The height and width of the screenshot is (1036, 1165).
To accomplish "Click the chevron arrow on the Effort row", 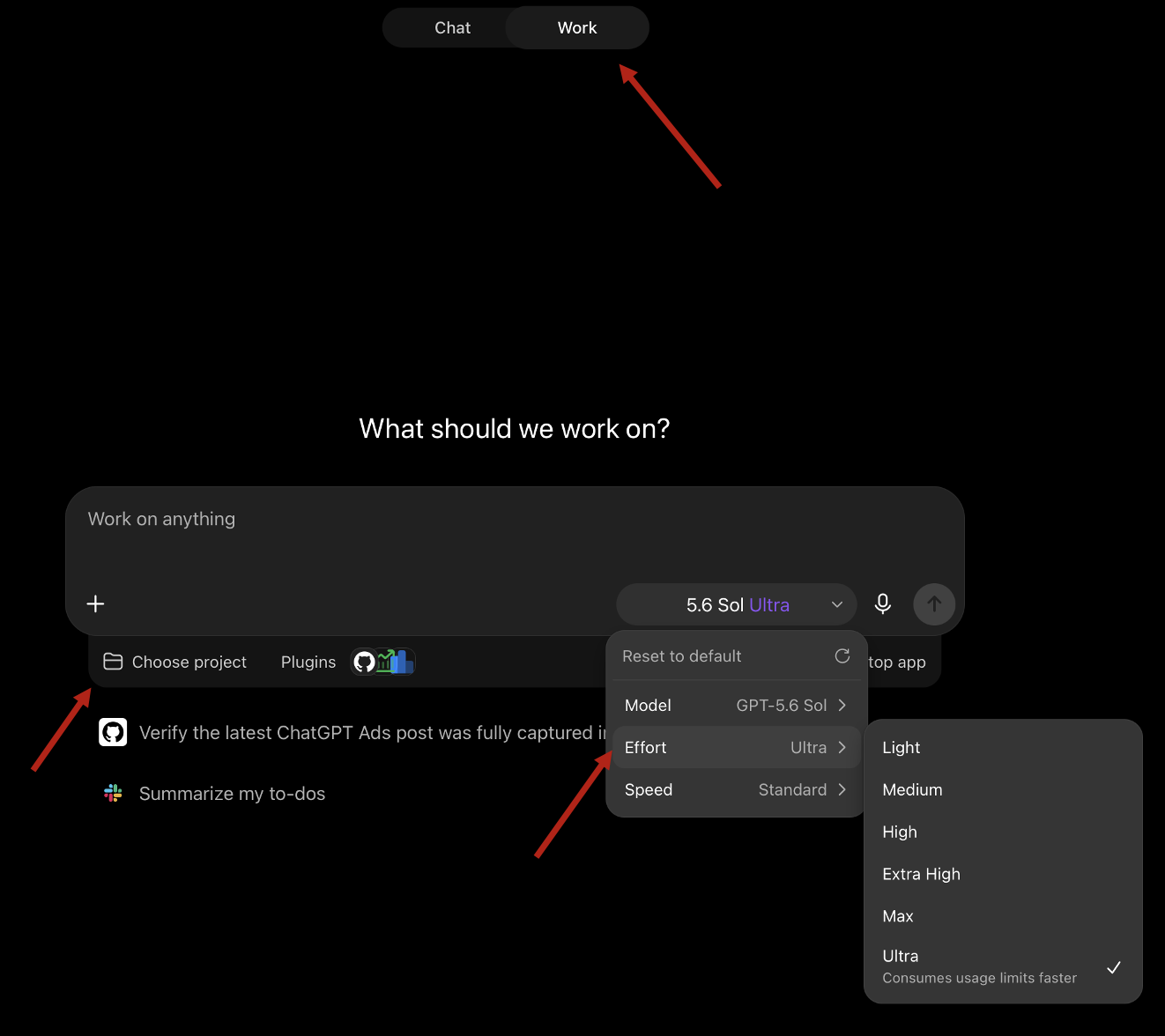I will pyautogui.click(x=842, y=748).
